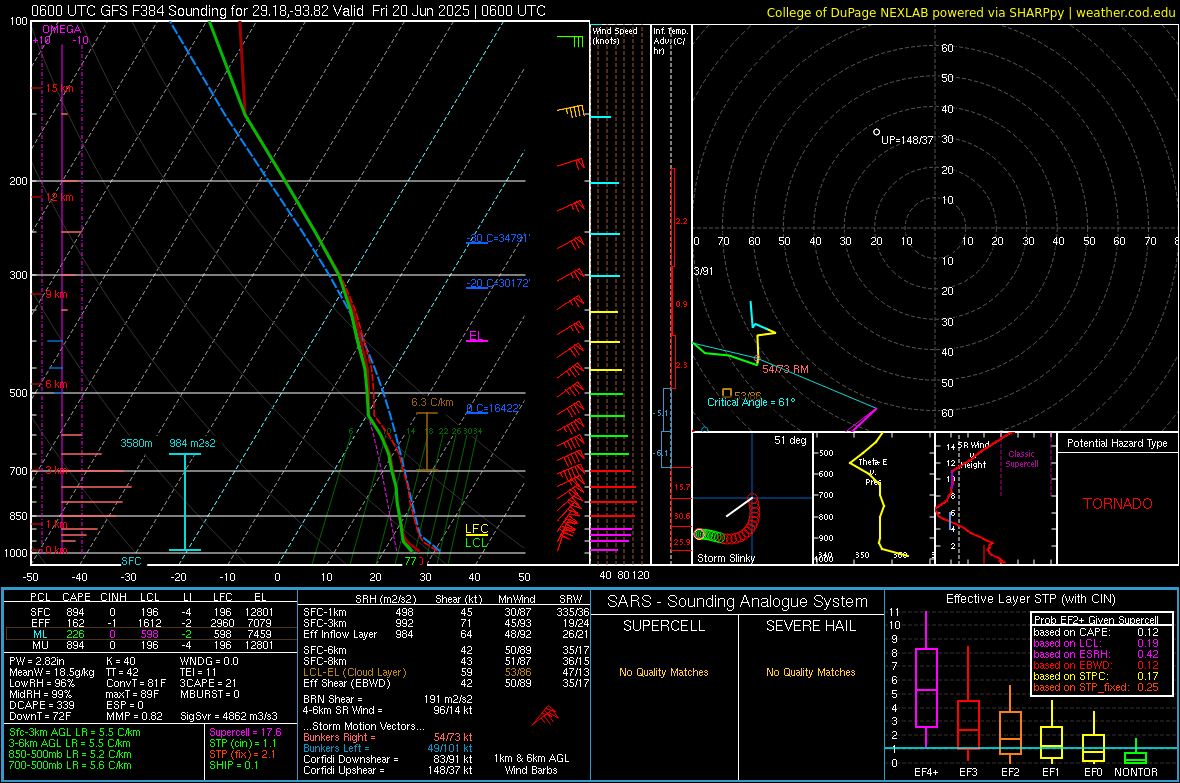Click the based on STP_fixed 0.25 row
1180x783 pixels.
(x=1096, y=687)
